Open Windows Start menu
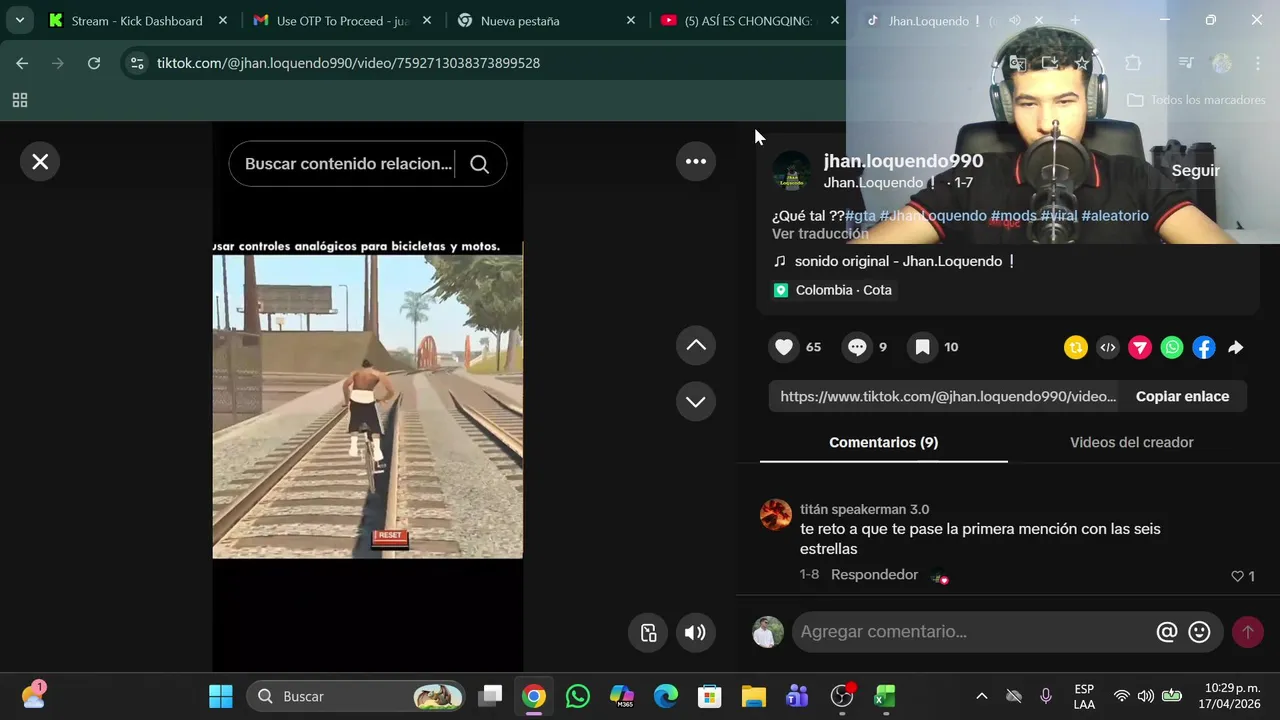Viewport: 1280px width, 720px height. 221,696
